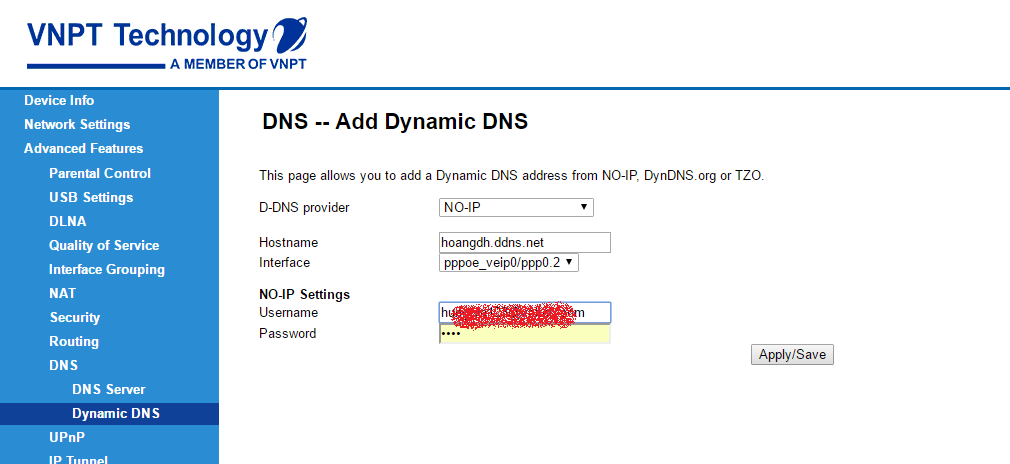This screenshot has height=464, width=1010.
Task: Click the "D-DNS provider" label
Action: pyautogui.click(x=304, y=208)
